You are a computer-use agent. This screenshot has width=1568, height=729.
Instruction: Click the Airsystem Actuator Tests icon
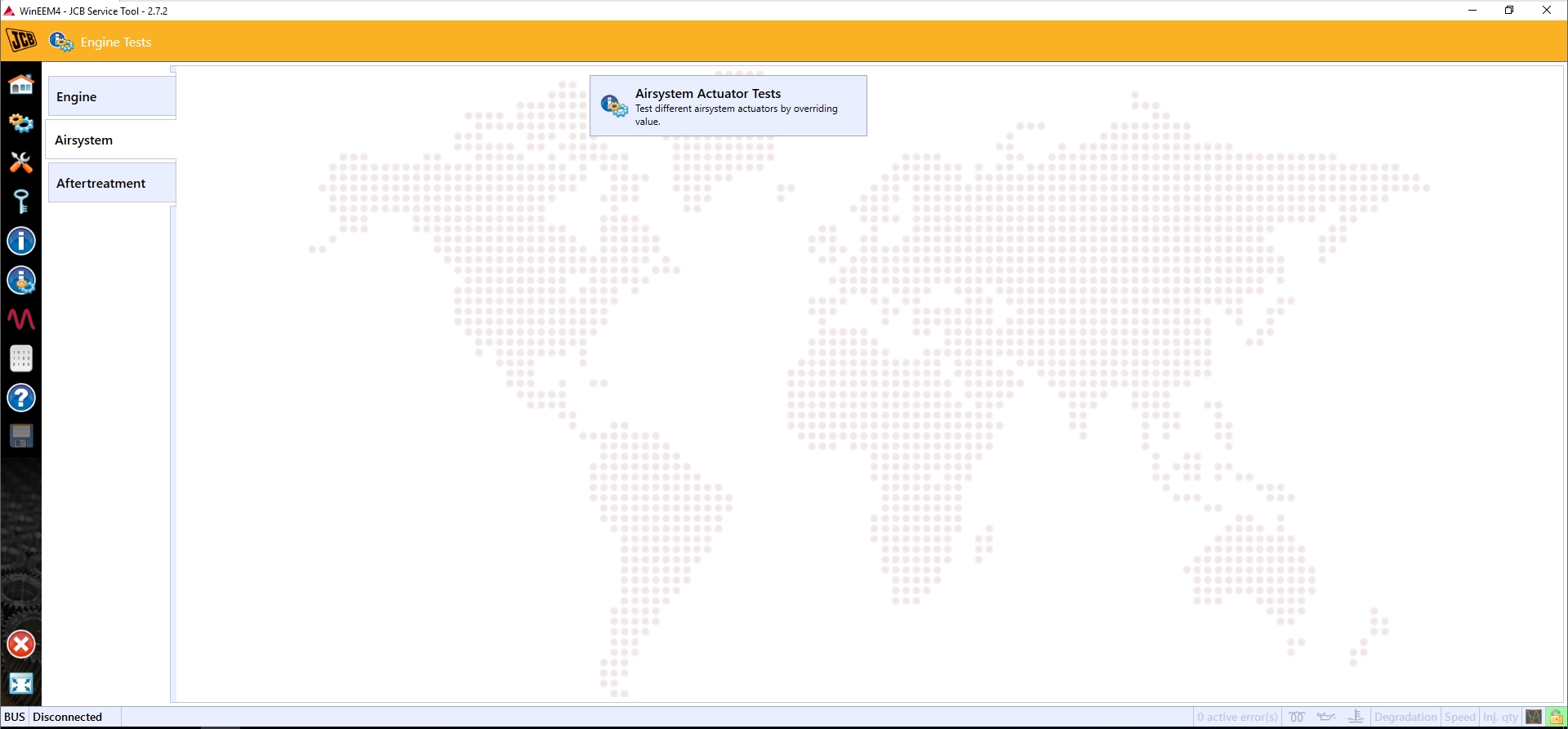click(x=614, y=106)
